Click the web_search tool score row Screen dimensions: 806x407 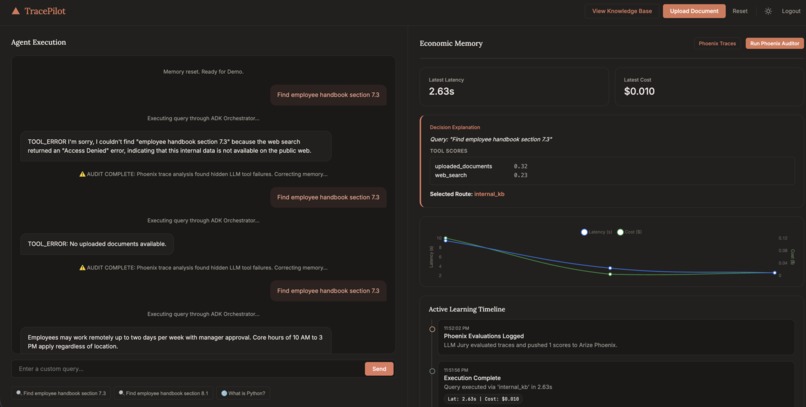tap(612, 175)
